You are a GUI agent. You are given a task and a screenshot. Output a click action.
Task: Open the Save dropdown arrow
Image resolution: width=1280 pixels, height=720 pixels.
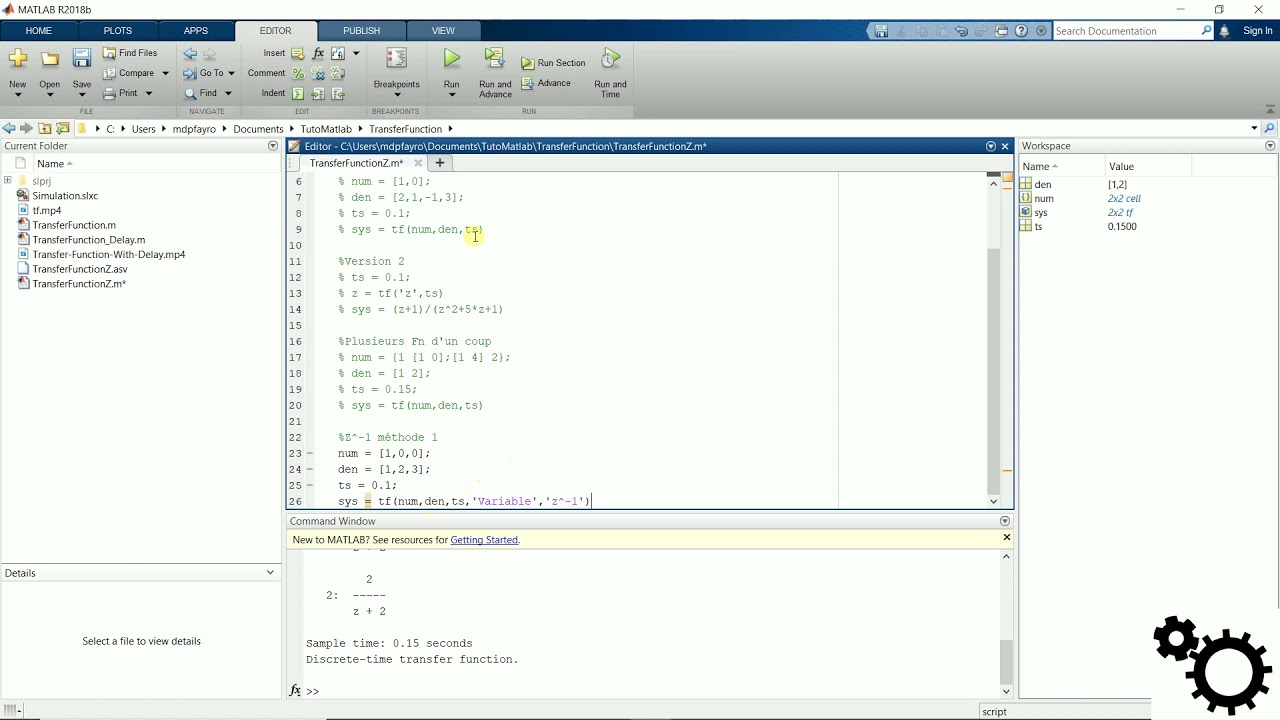tap(82, 95)
